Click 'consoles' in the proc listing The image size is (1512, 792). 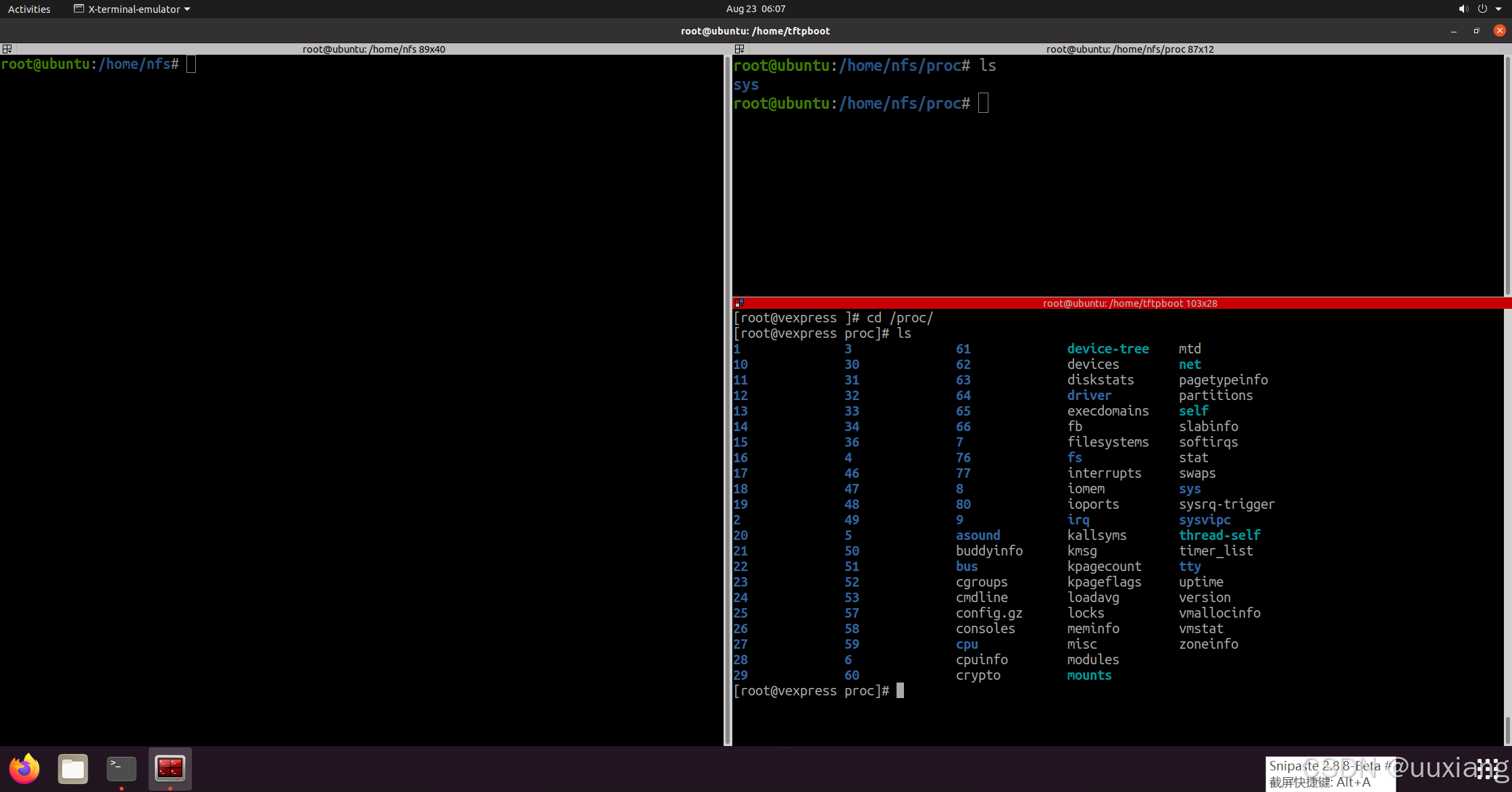985,628
